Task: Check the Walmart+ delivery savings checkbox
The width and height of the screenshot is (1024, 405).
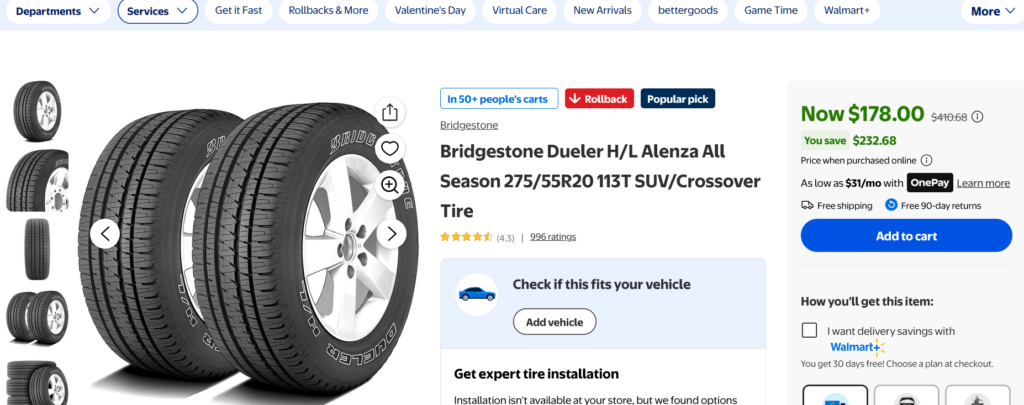Action: tap(809, 331)
